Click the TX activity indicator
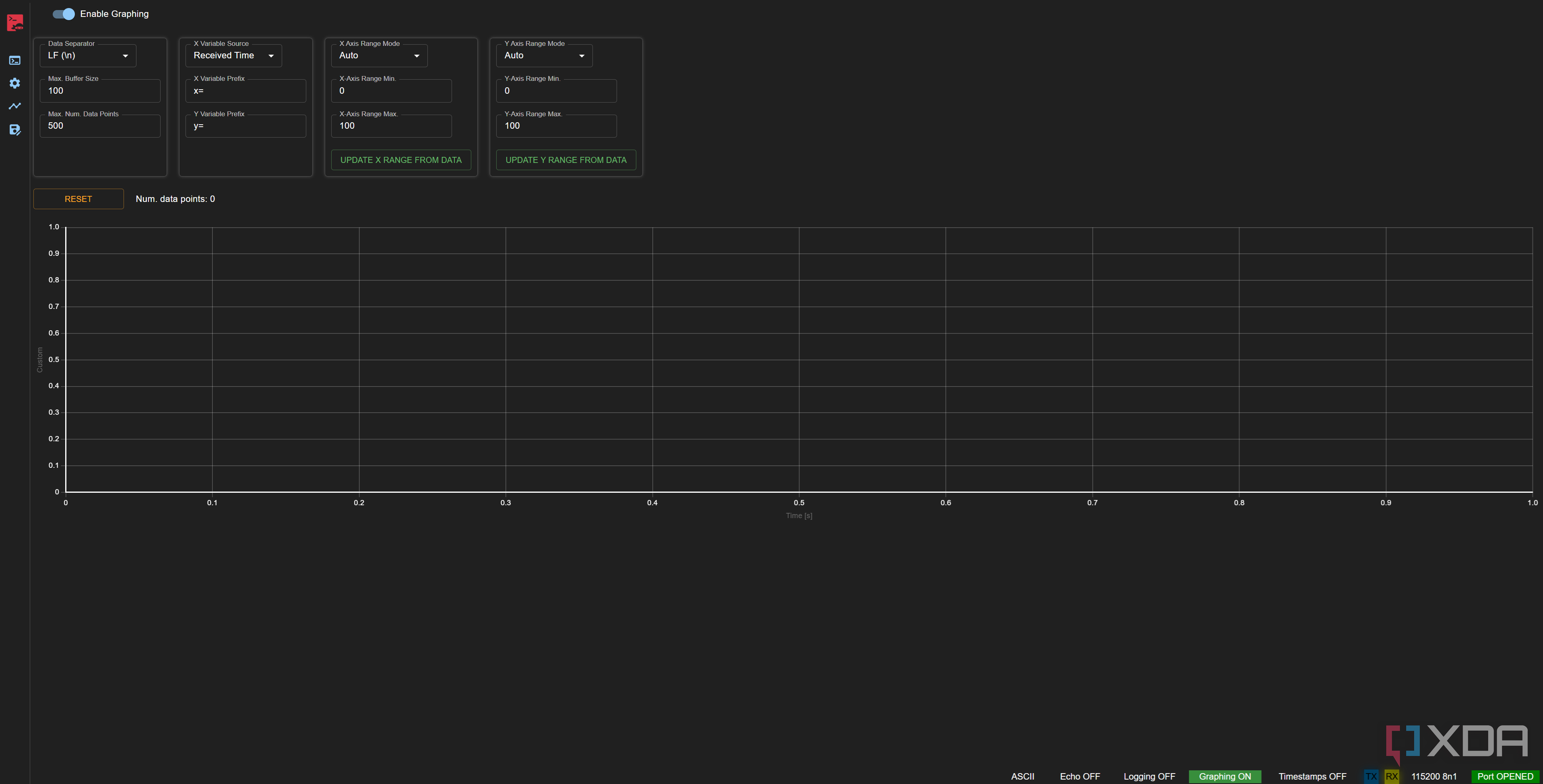Screen dimensions: 1543x784 1371,776
